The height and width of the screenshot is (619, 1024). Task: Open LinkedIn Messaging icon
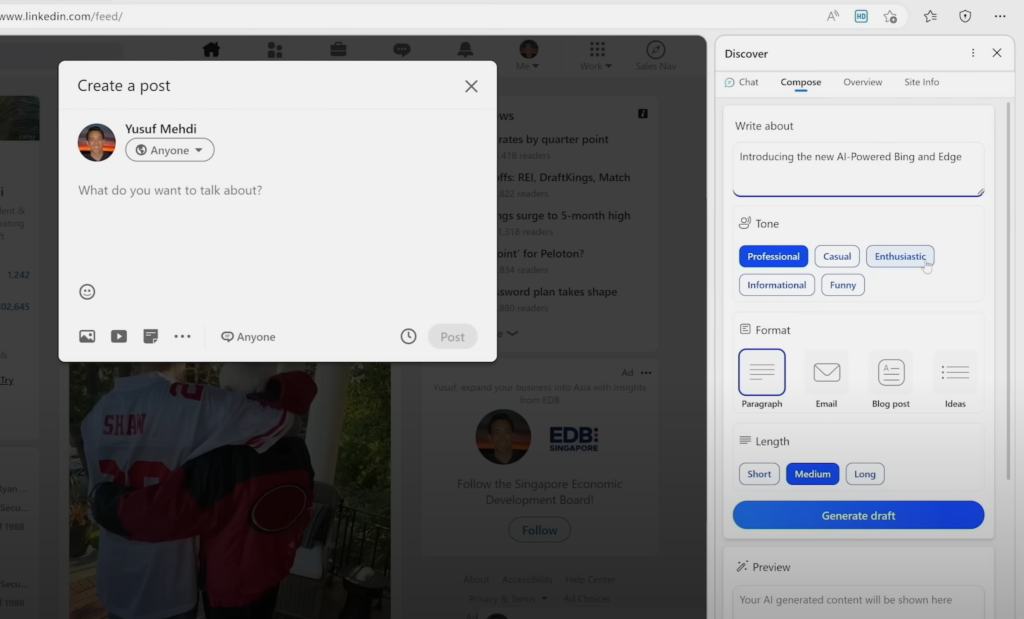click(x=402, y=50)
